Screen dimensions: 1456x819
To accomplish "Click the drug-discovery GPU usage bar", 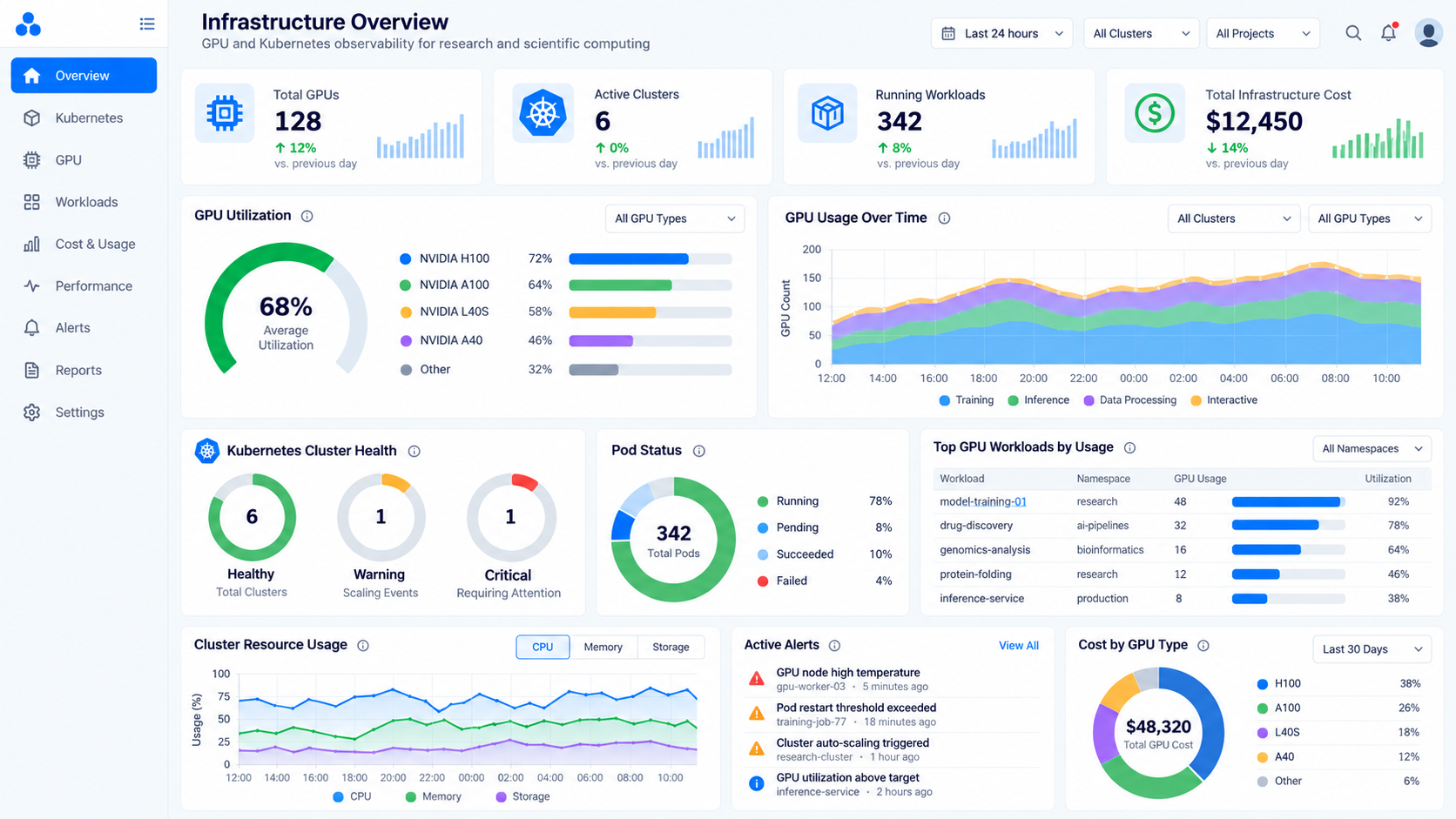I will tap(1288, 526).
